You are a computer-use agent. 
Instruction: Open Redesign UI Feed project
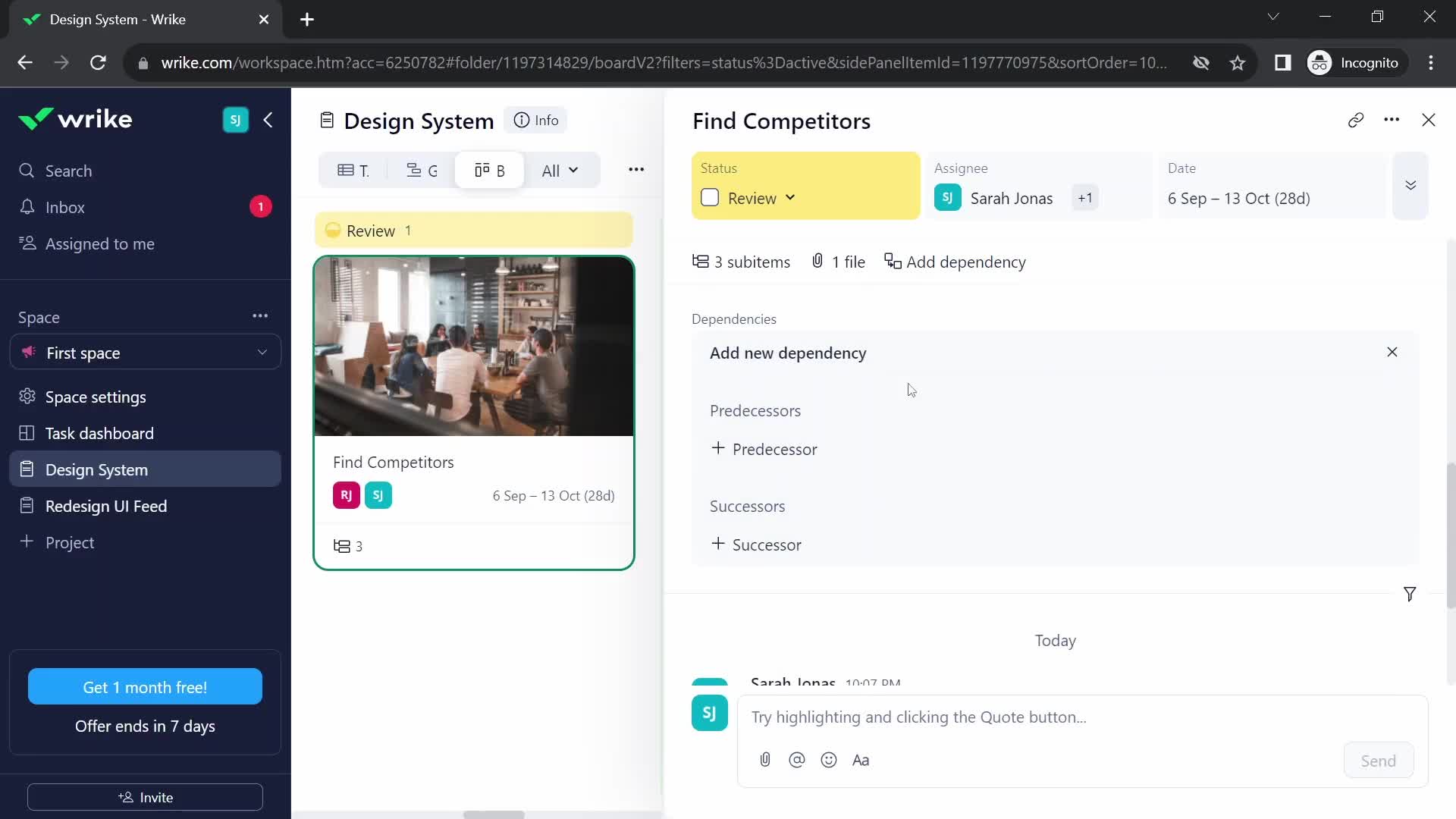pos(107,506)
